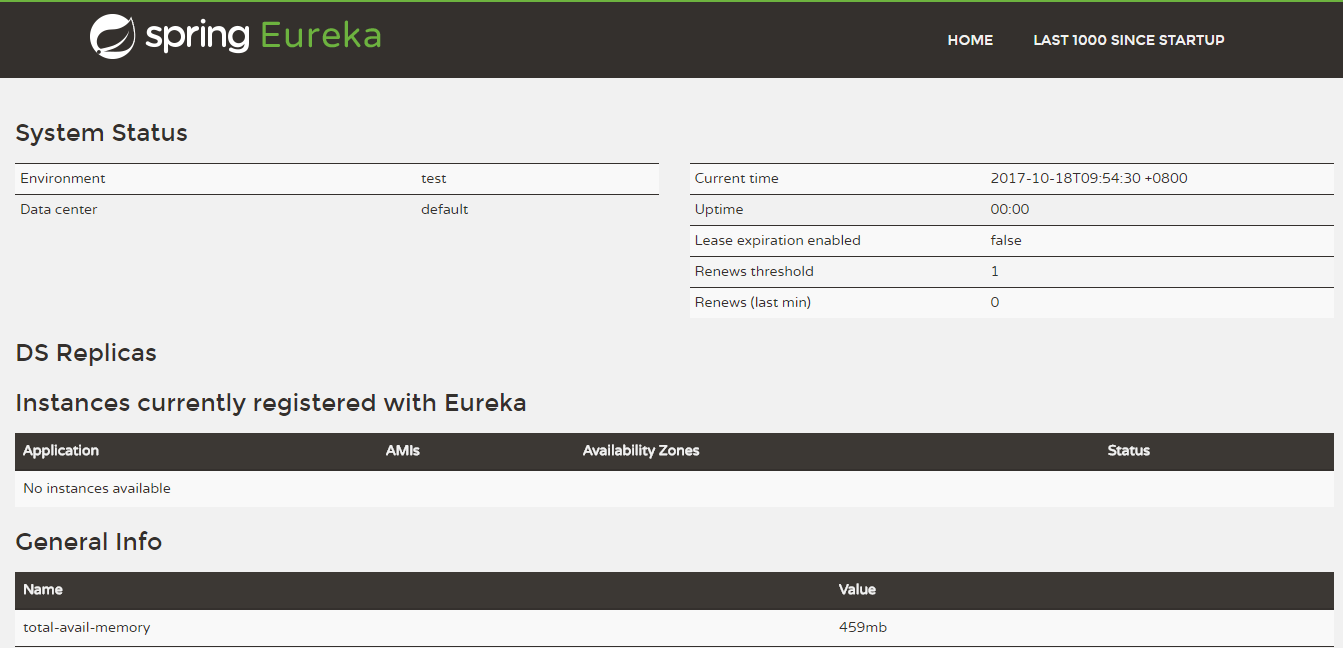Select the timestamp 2017-10-18T09:54:30 +0800
Image resolution: width=1343 pixels, height=648 pixels.
pyautogui.click(x=1089, y=178)
